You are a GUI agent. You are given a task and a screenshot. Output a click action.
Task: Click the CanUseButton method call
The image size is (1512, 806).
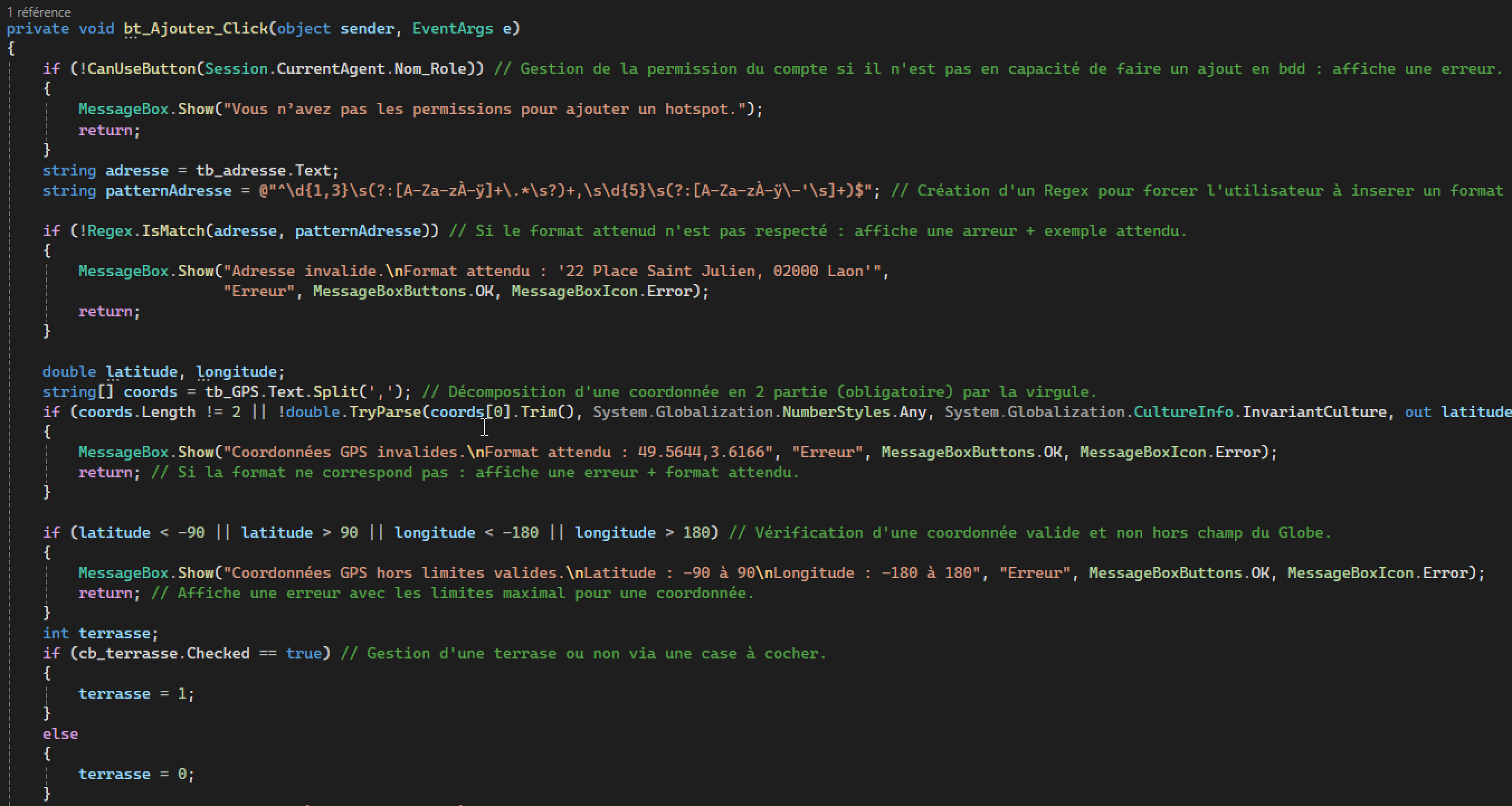click(x=141, y=69)
